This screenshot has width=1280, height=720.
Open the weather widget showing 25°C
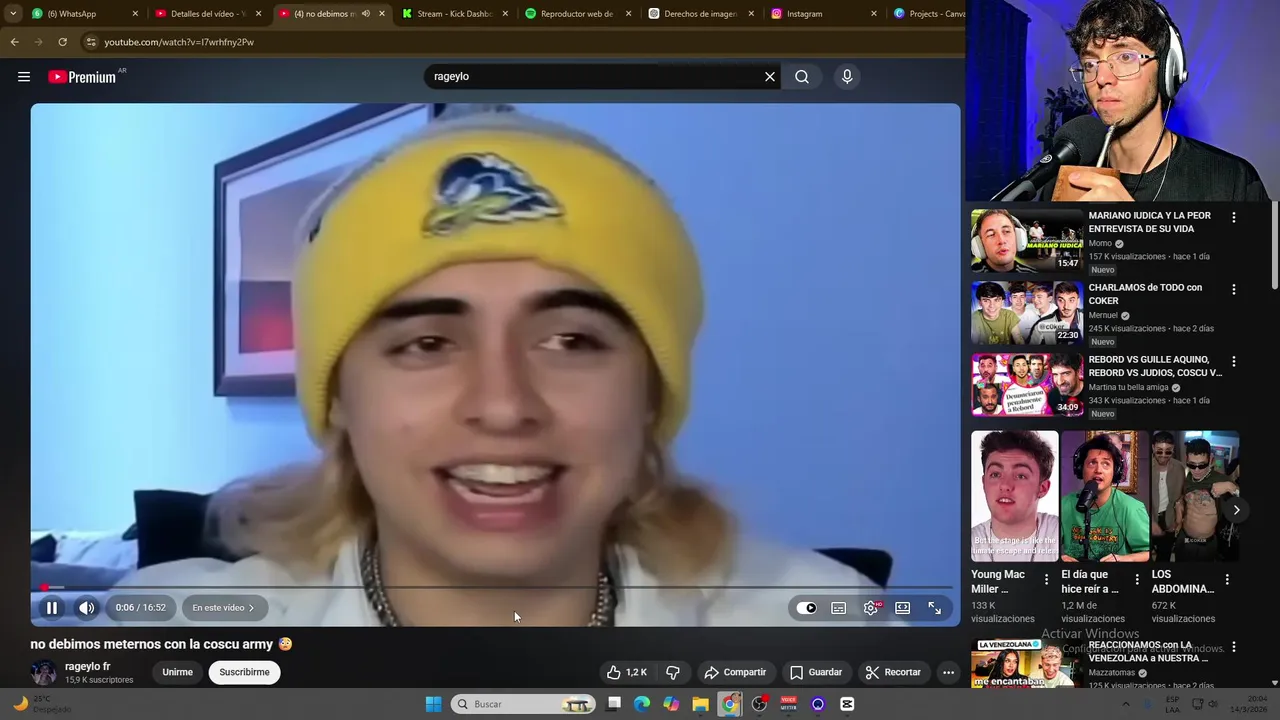tap(40, 704)
